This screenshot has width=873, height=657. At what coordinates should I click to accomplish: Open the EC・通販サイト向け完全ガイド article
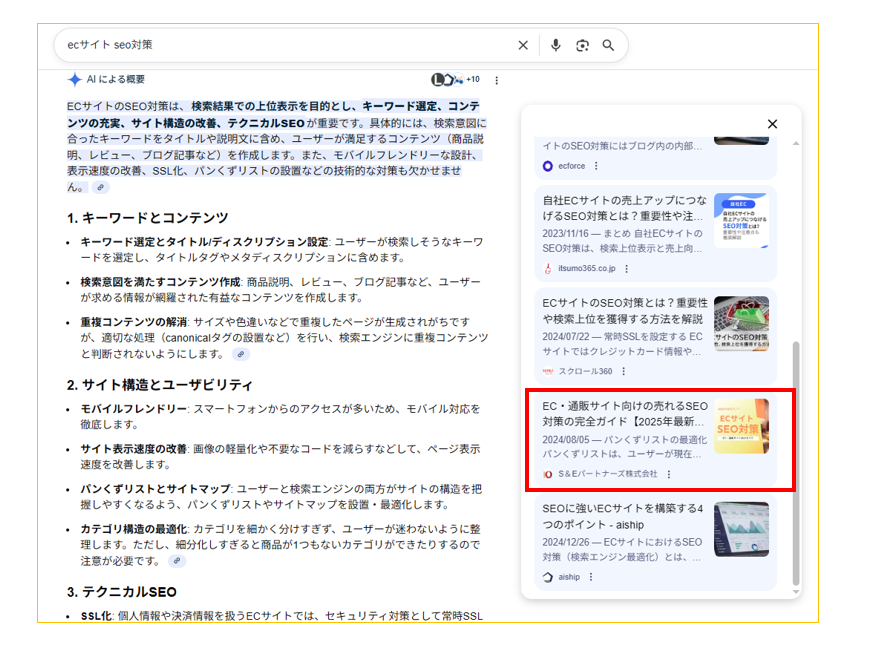(x=624, y=415)
